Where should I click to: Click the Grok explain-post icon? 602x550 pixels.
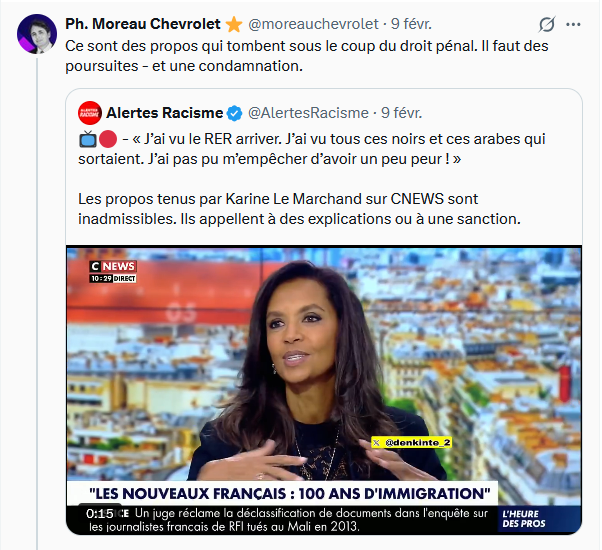(546, 25)
